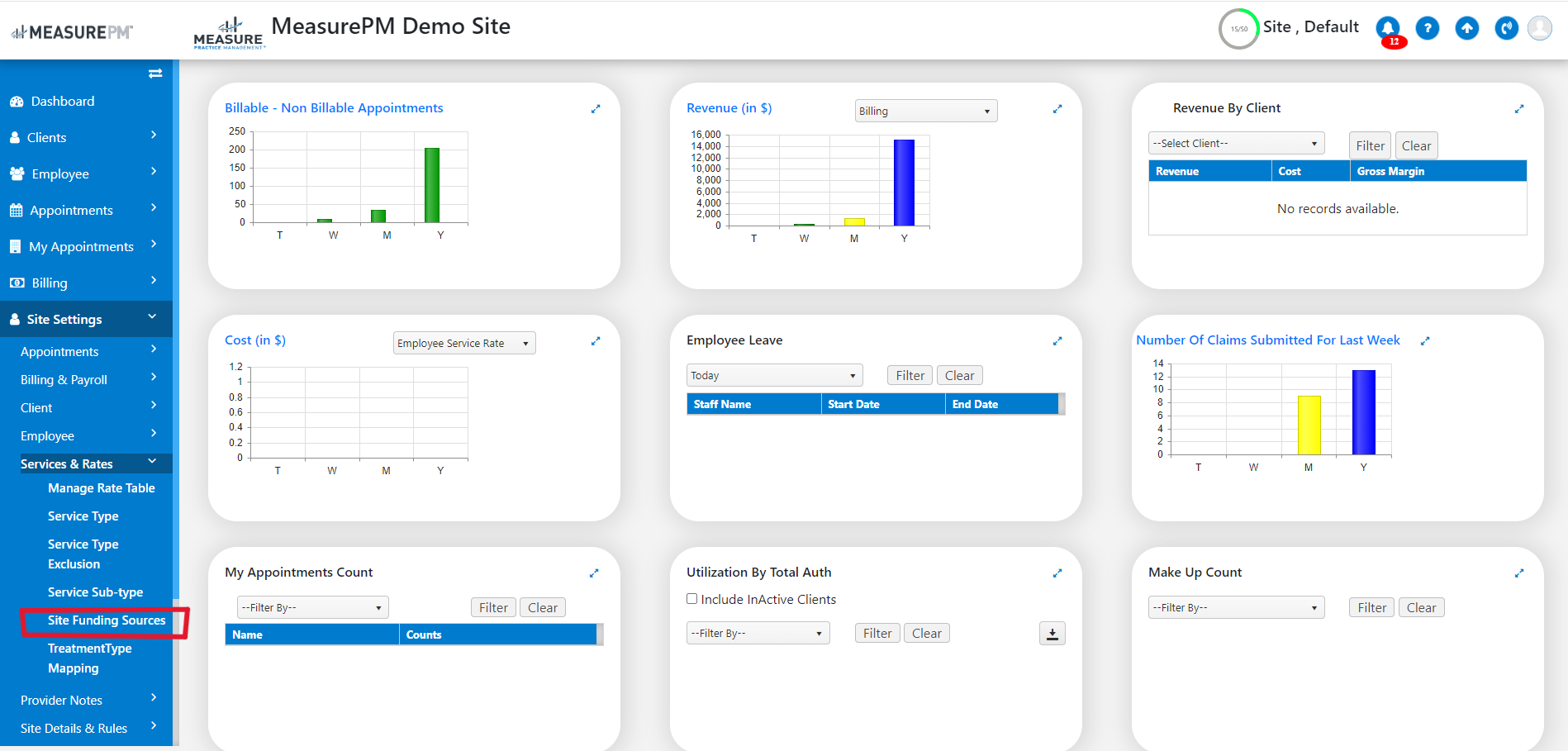
Task: Click the blue Y bar in Revenue chart
Action: coord(904,183)
